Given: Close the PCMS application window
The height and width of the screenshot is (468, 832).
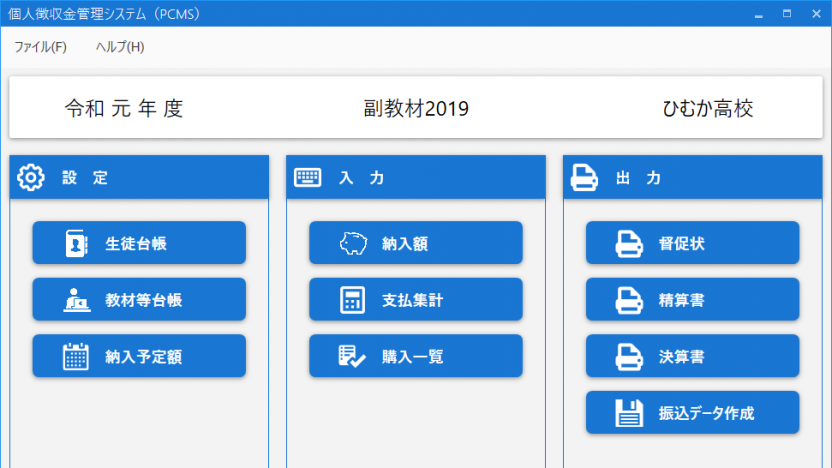Looking at the screenshot, I should coord(815,14).
